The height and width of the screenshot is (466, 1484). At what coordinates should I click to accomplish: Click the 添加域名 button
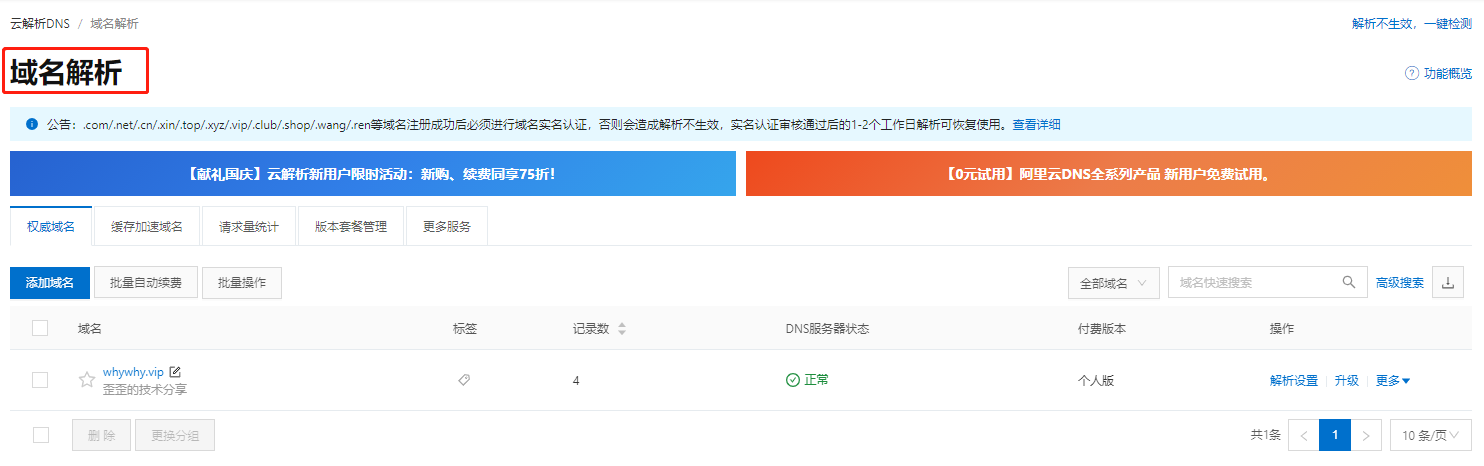50,283
